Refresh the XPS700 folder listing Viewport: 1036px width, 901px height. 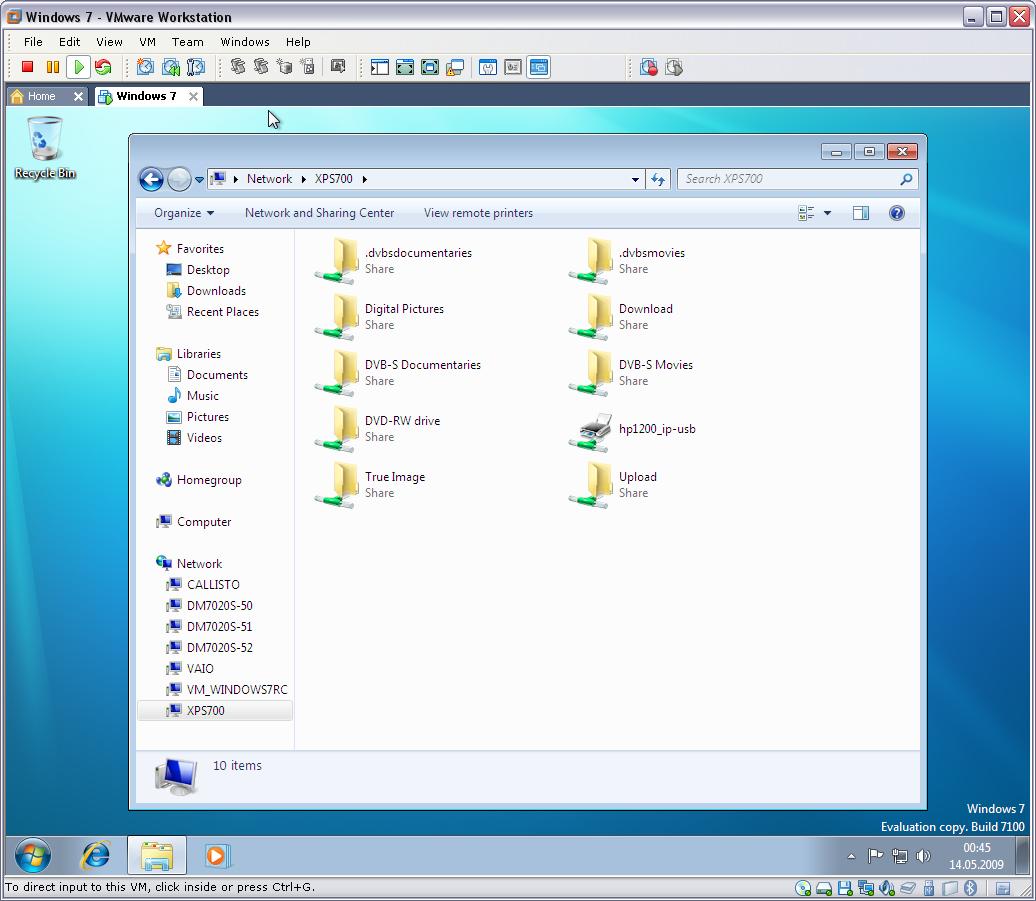(x=658, y=179)
